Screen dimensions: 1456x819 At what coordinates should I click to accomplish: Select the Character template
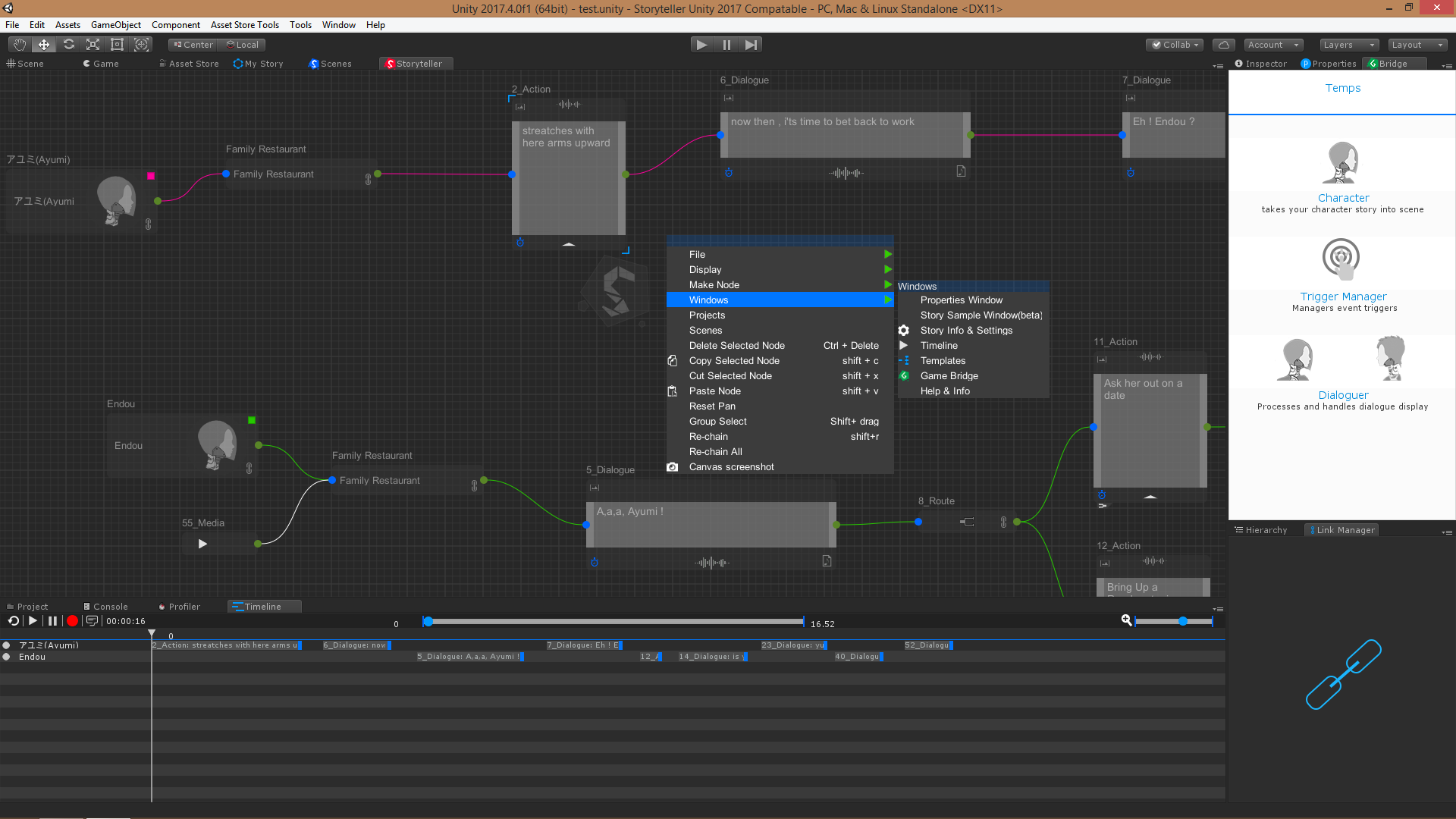pyautogui.click(x=1342, y=177)
